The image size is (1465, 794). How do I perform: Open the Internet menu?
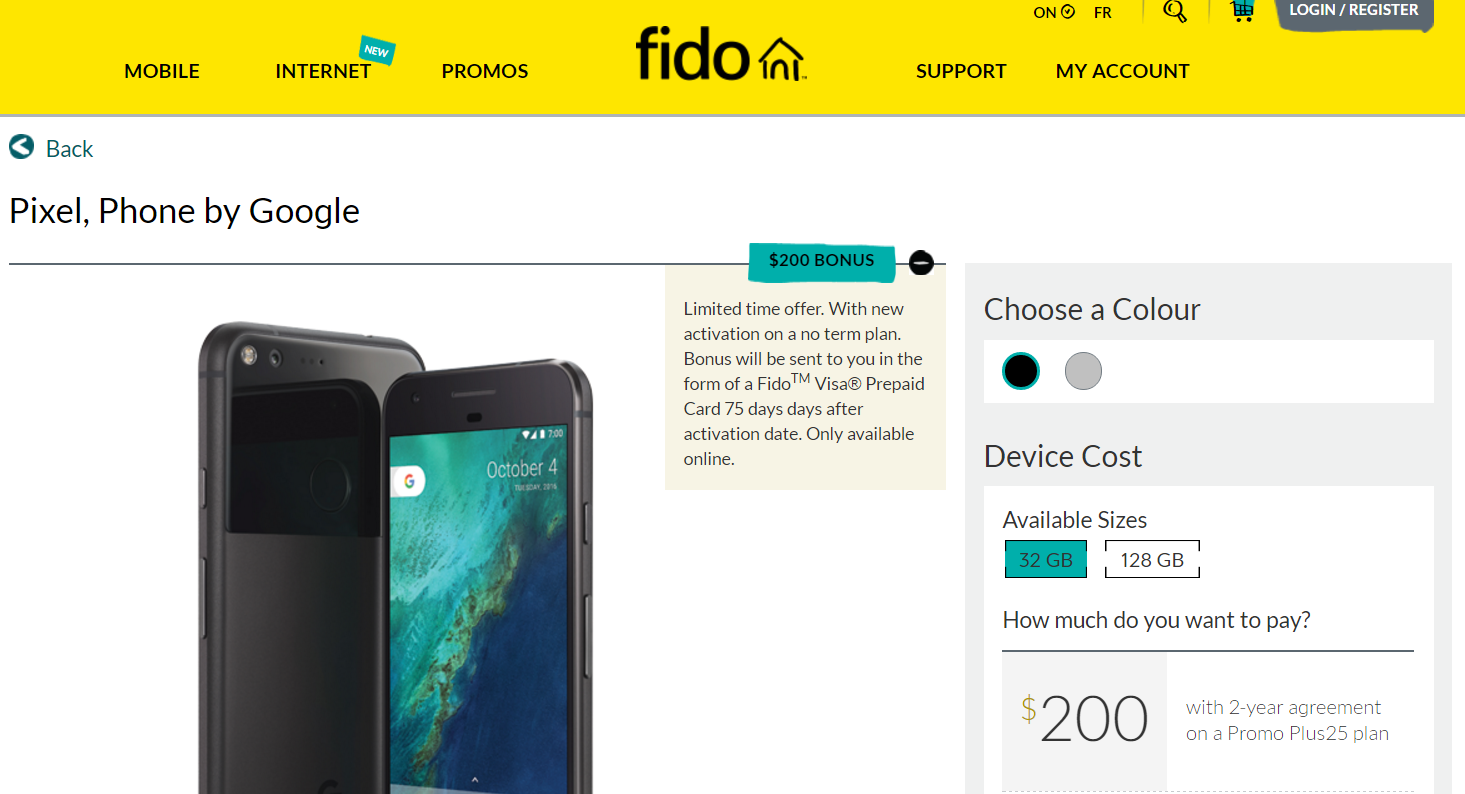[323, 71]
